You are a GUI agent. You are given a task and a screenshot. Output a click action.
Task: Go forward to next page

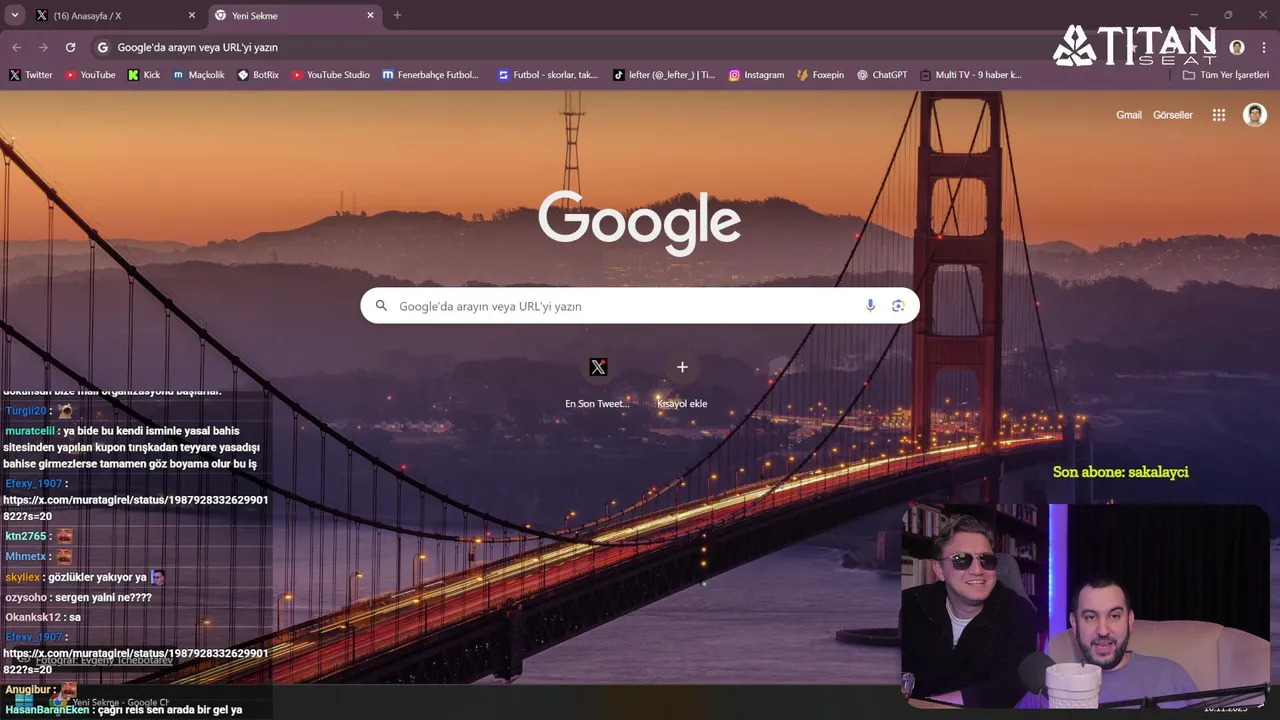[x=43, y=47]
